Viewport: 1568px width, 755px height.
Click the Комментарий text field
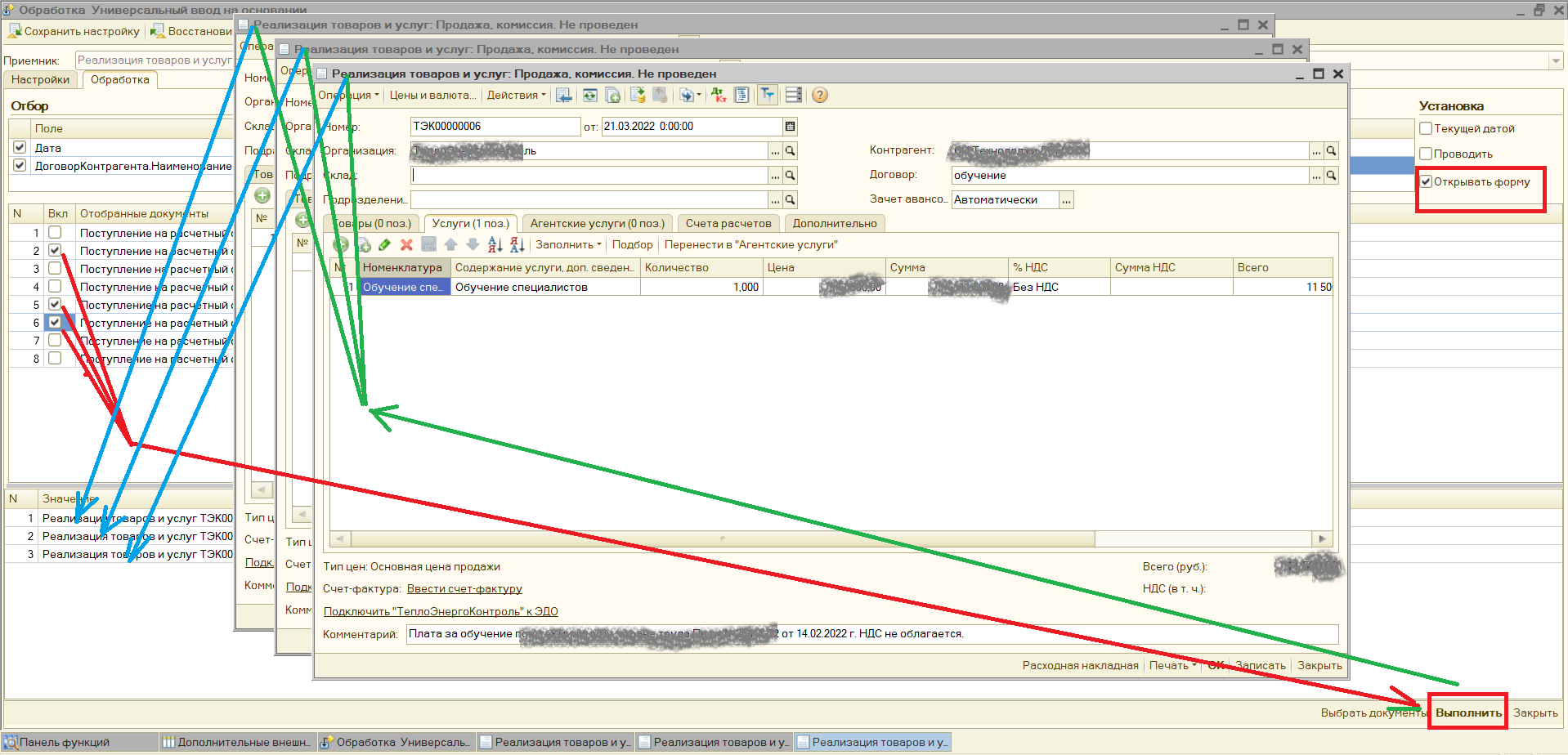pos(872,634)
